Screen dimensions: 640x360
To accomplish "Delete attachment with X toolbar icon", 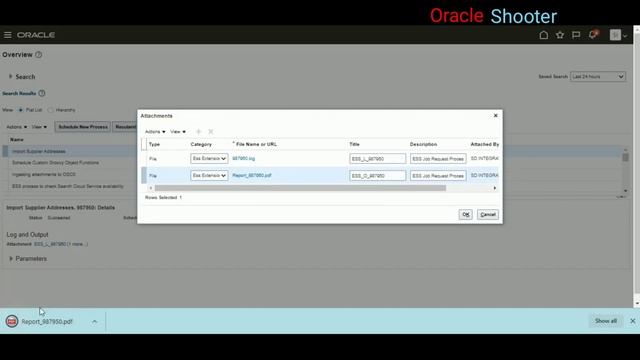I will pyautogui.click(x=211, y=131).
